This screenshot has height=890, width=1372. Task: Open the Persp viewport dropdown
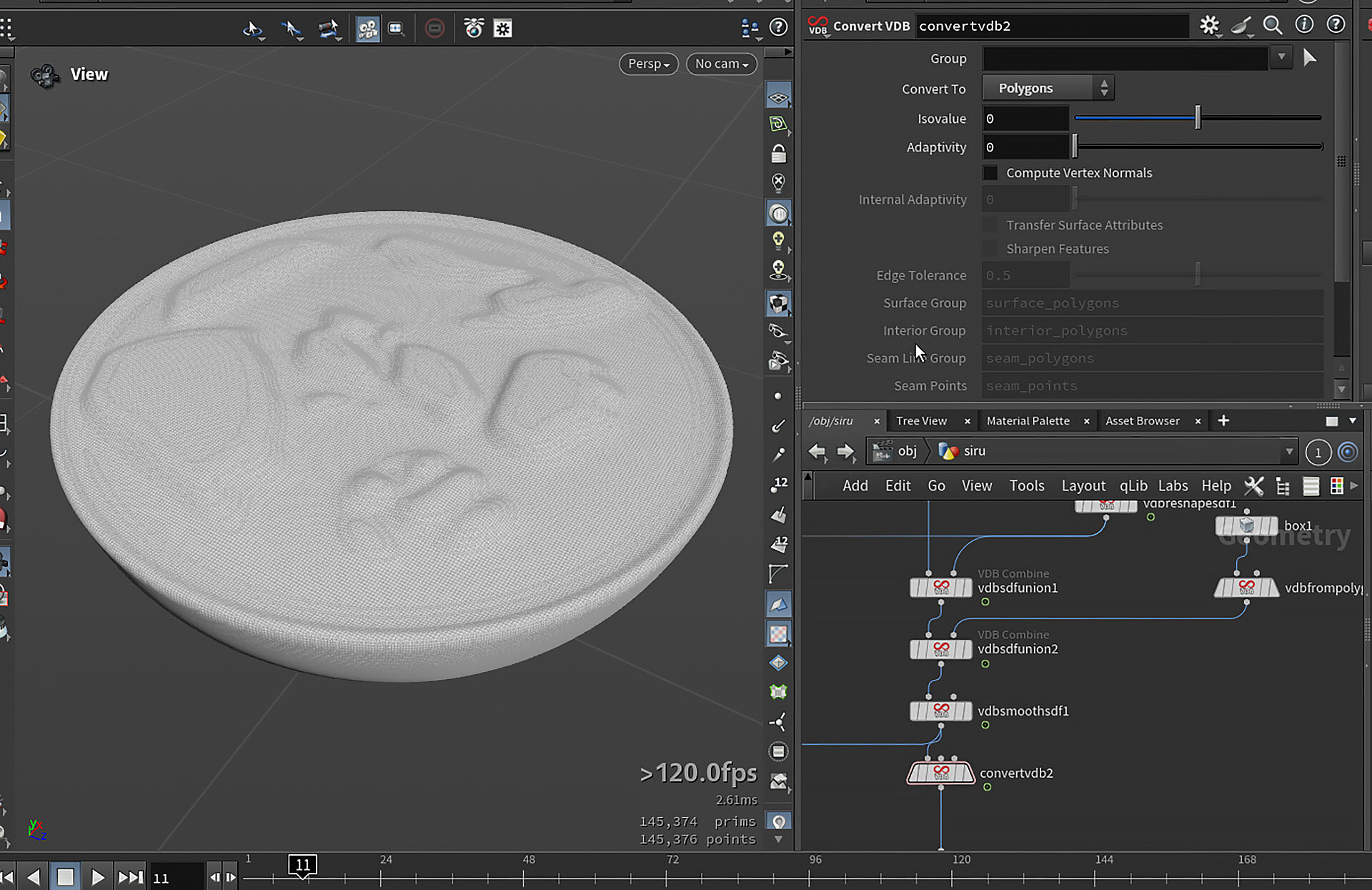point(648,64)
